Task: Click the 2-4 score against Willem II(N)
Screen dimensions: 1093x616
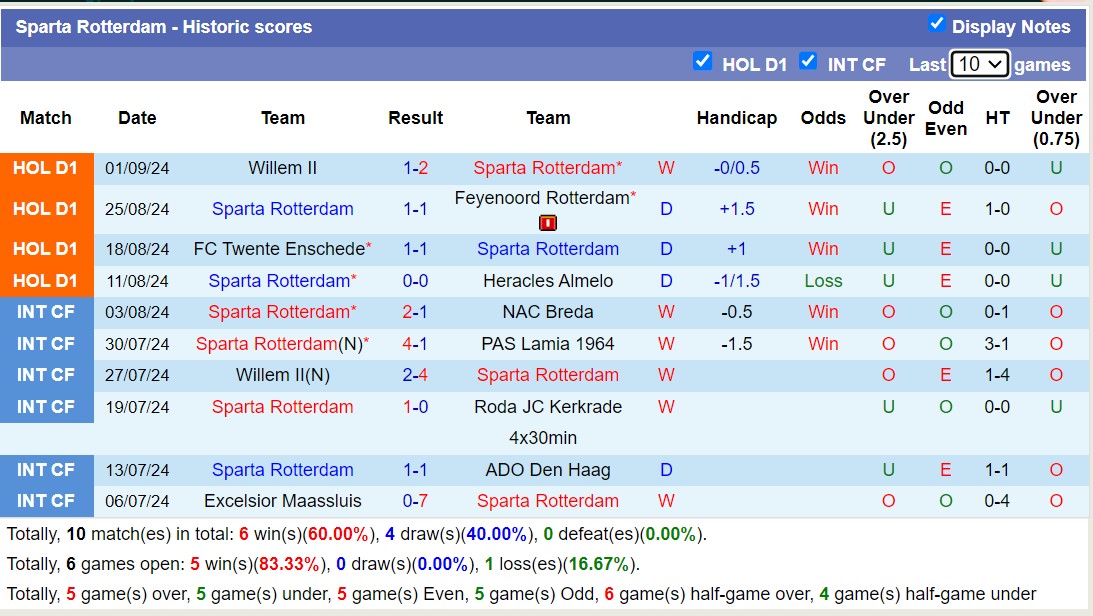Action: click(415, 375)
